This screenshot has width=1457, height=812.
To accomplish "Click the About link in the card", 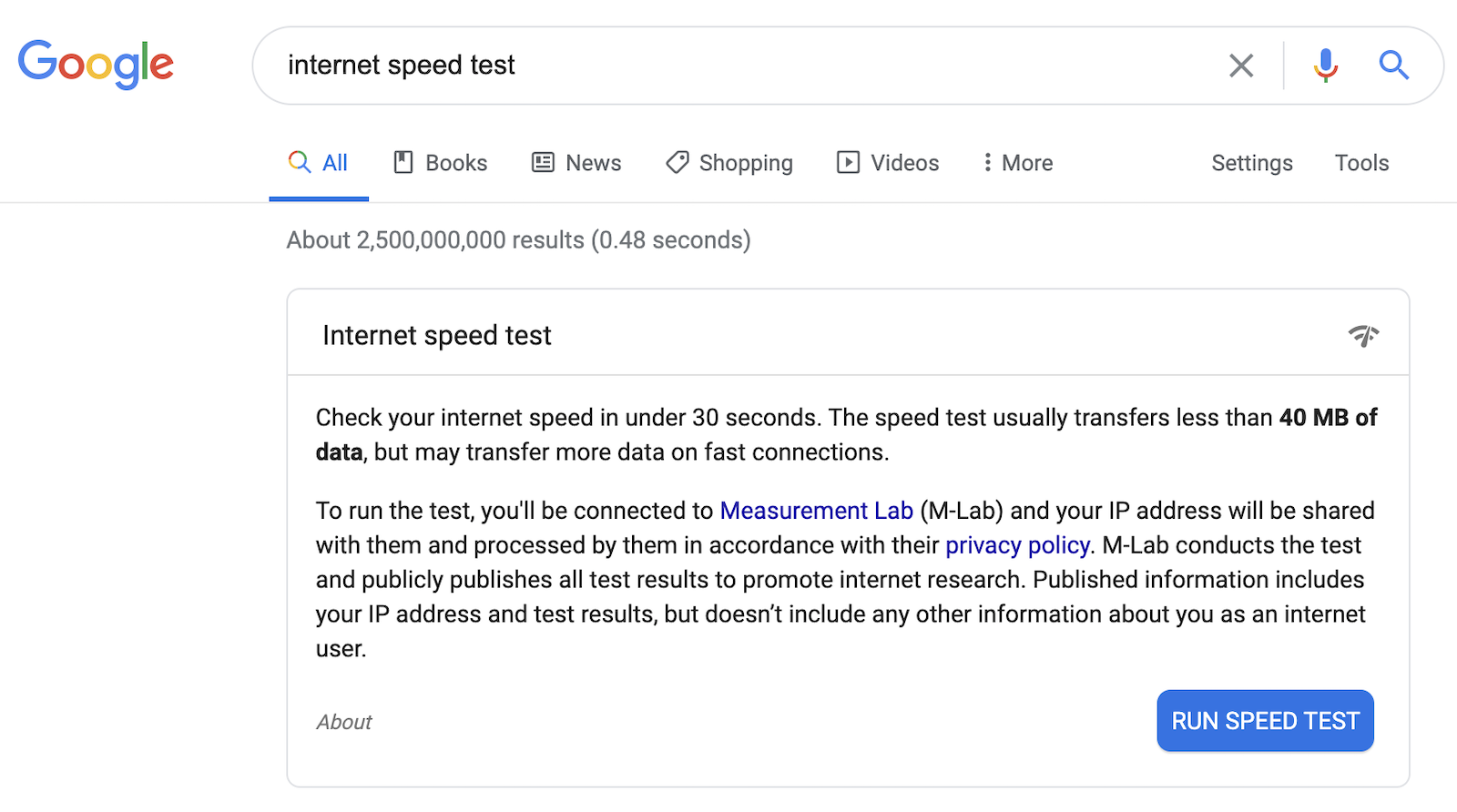I will pos(344,722).
